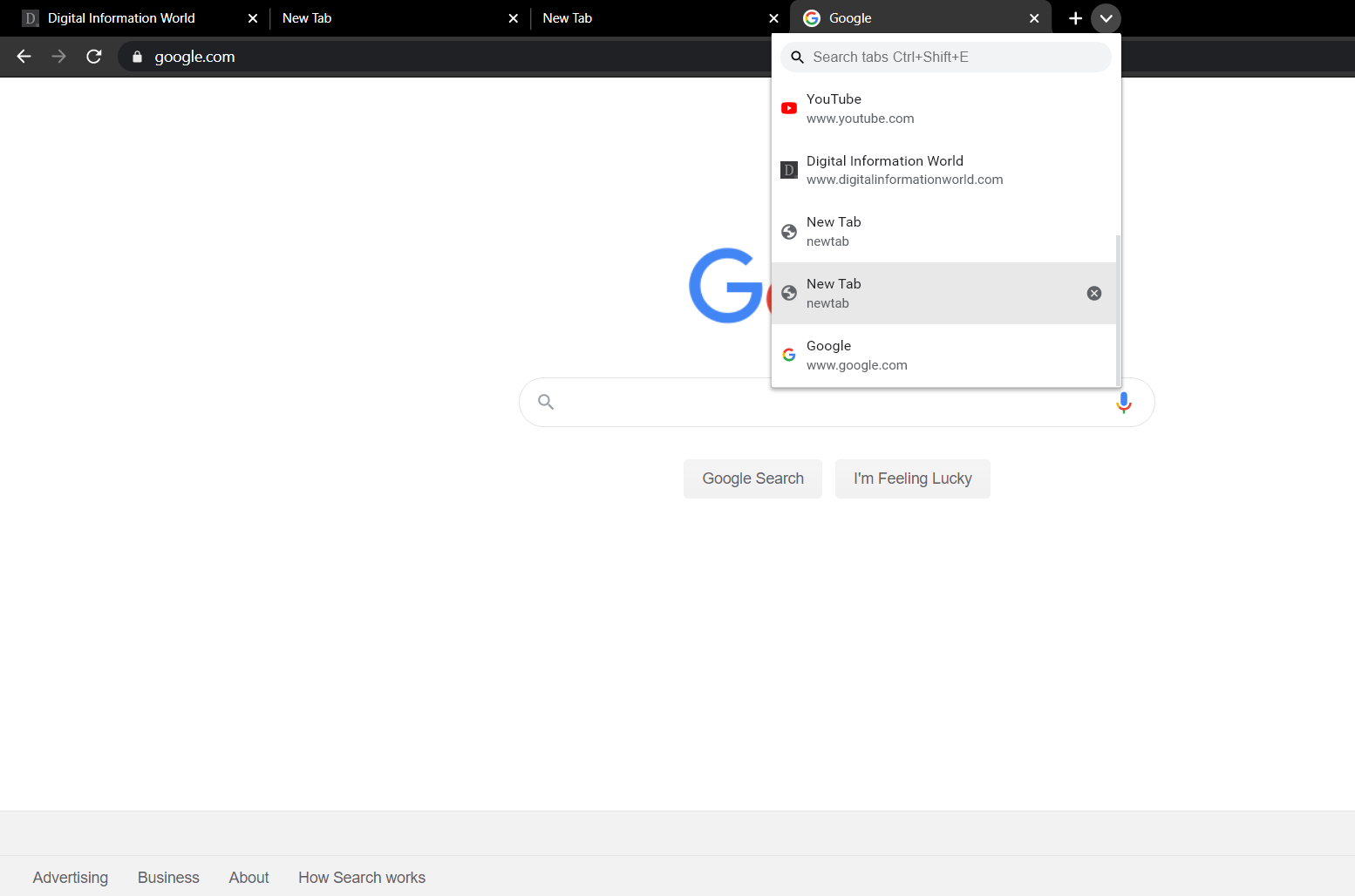Viewport: 1355px width, 896px height.
Task: Click the padlock icon in the address bar
Action: [x=137, y=56]
